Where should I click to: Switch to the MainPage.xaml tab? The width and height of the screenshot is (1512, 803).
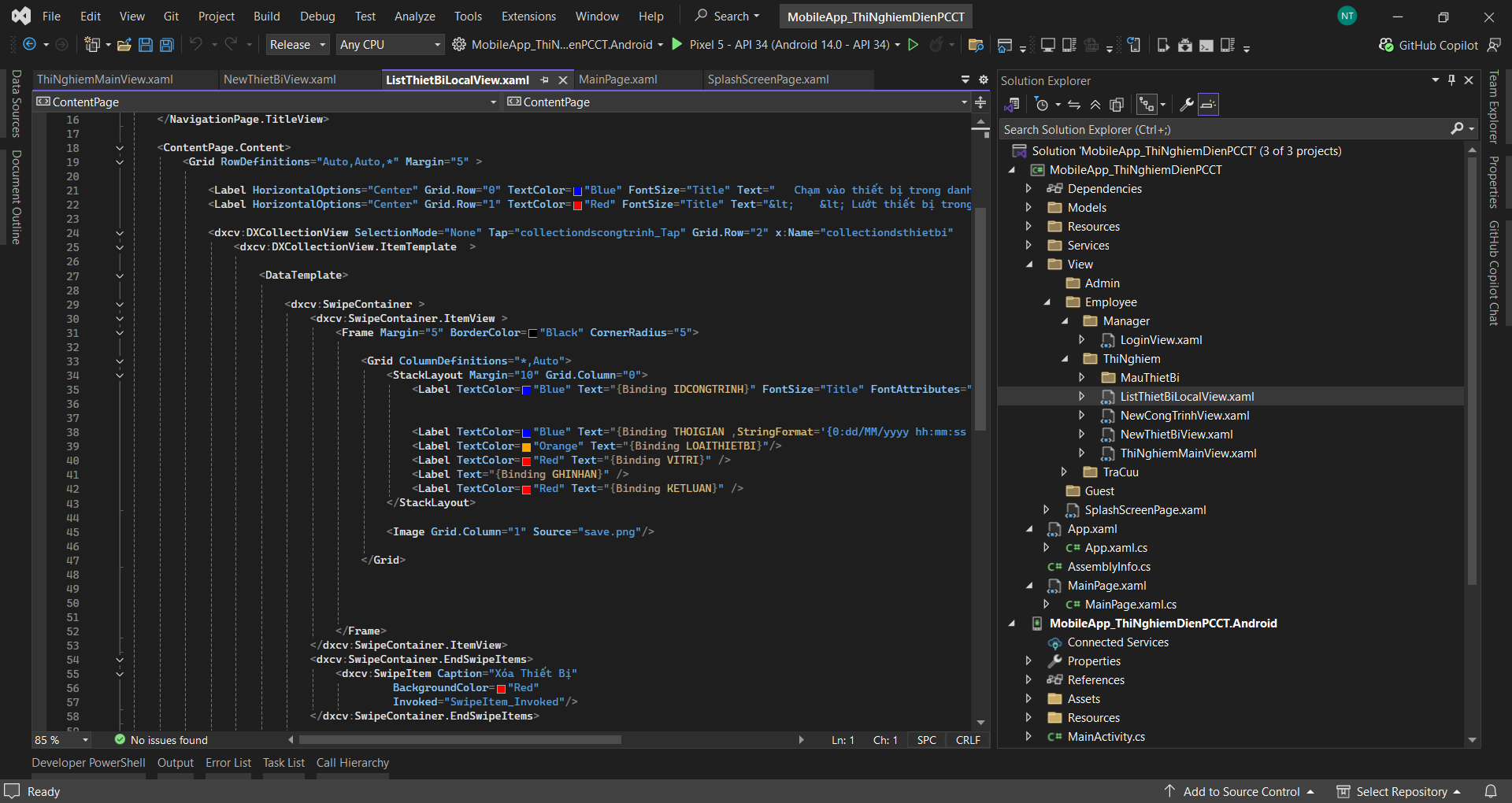pyautogui.click(x=620, y=79)
